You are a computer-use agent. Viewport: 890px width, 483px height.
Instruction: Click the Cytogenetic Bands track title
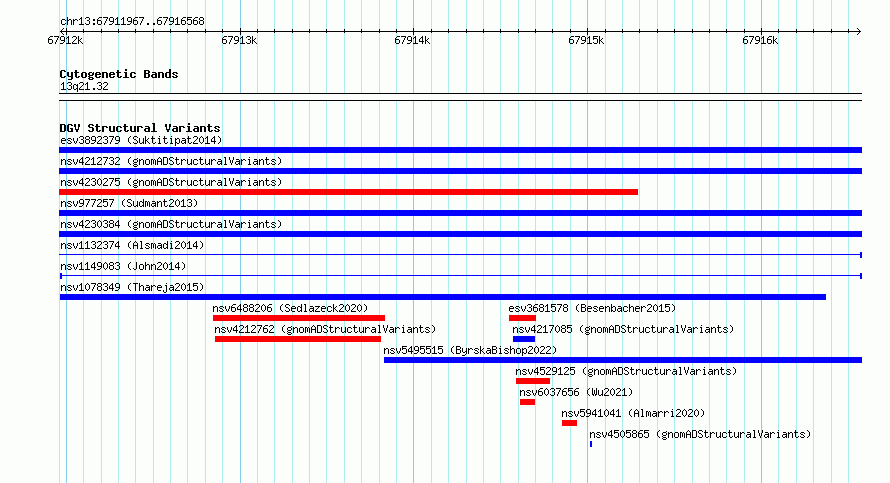pos(119,74)
